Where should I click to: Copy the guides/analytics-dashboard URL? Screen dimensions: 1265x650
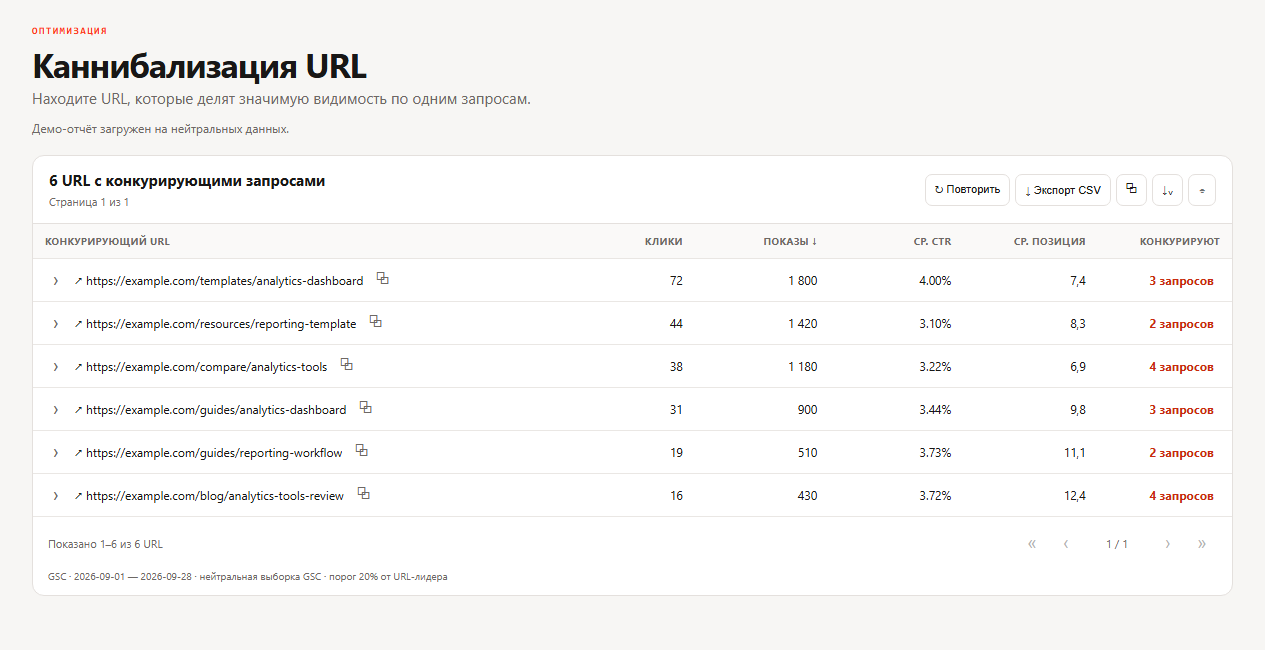pos(366,408)
